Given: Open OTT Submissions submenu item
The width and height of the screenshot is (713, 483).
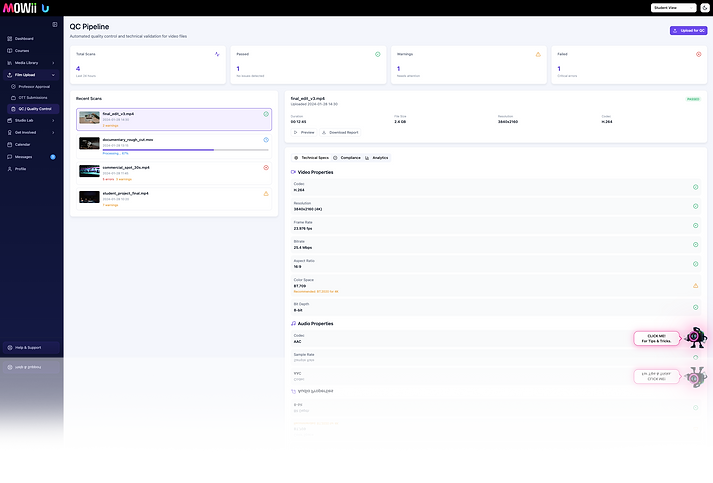Looking at the screenshot, I should (x=34, y=98).
